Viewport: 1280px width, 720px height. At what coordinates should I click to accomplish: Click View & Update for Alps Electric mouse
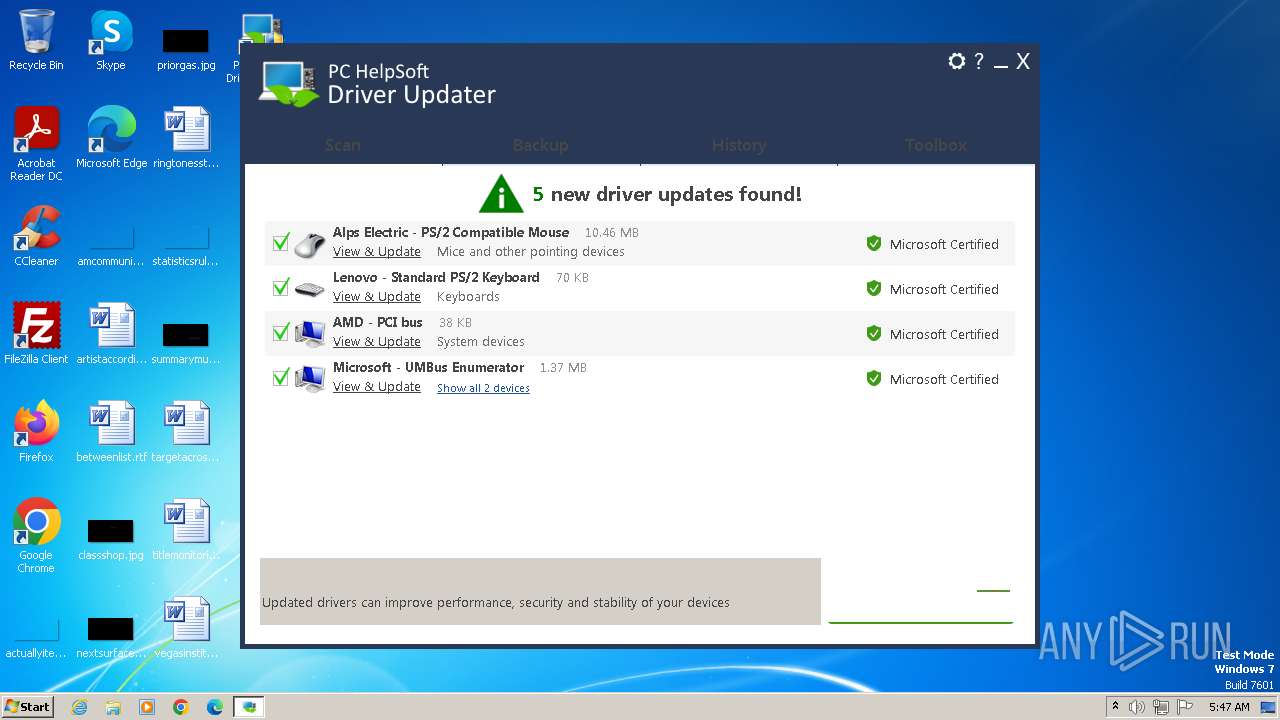[x=377, y=252]
